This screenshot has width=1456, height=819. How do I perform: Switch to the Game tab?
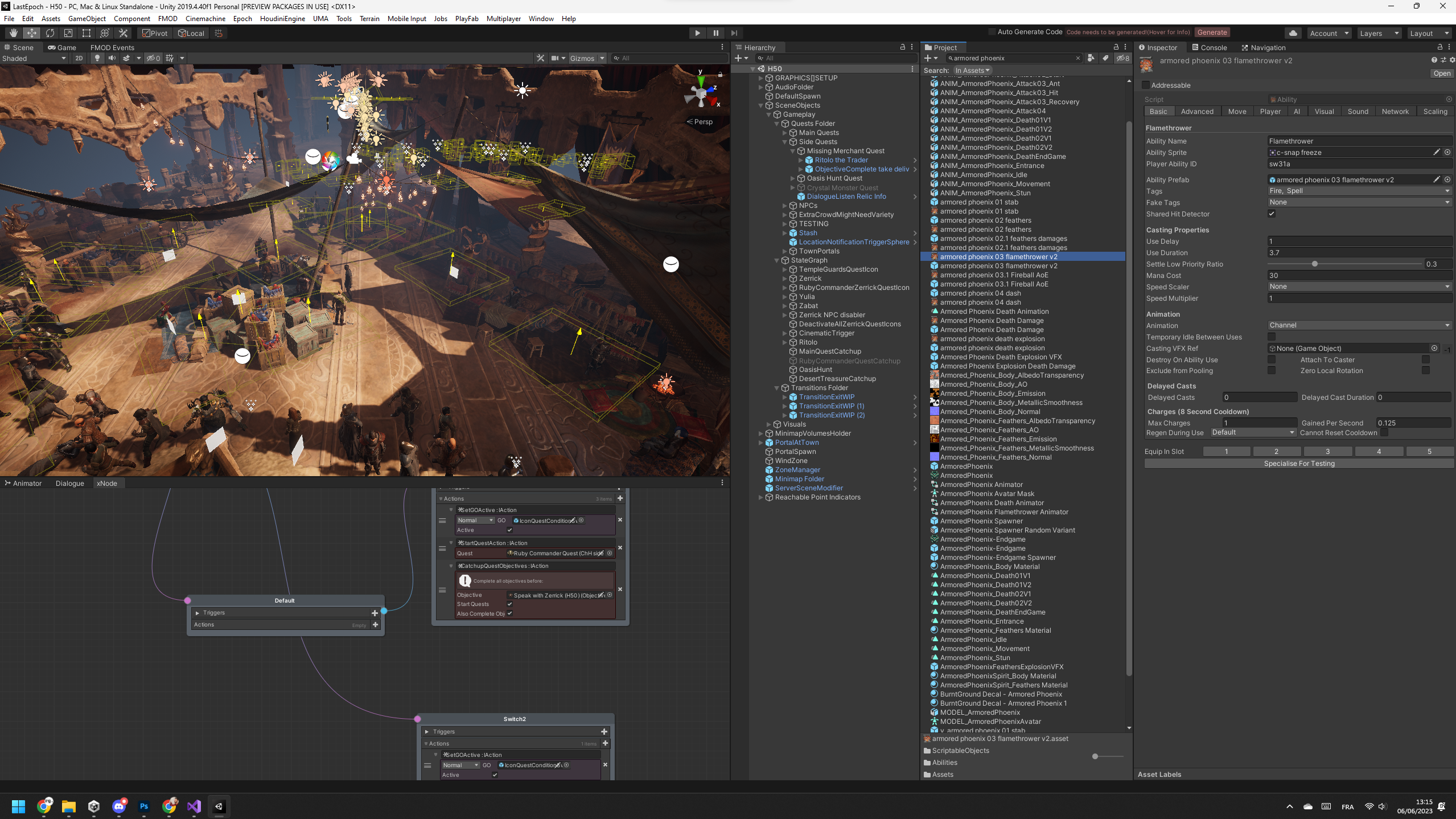(62, 47)
